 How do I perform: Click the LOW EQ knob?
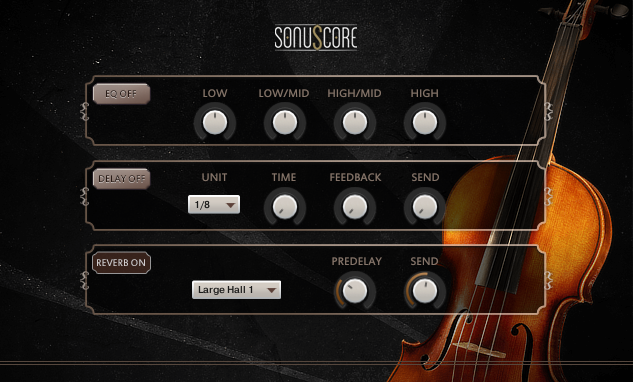(x=215, y=122)
